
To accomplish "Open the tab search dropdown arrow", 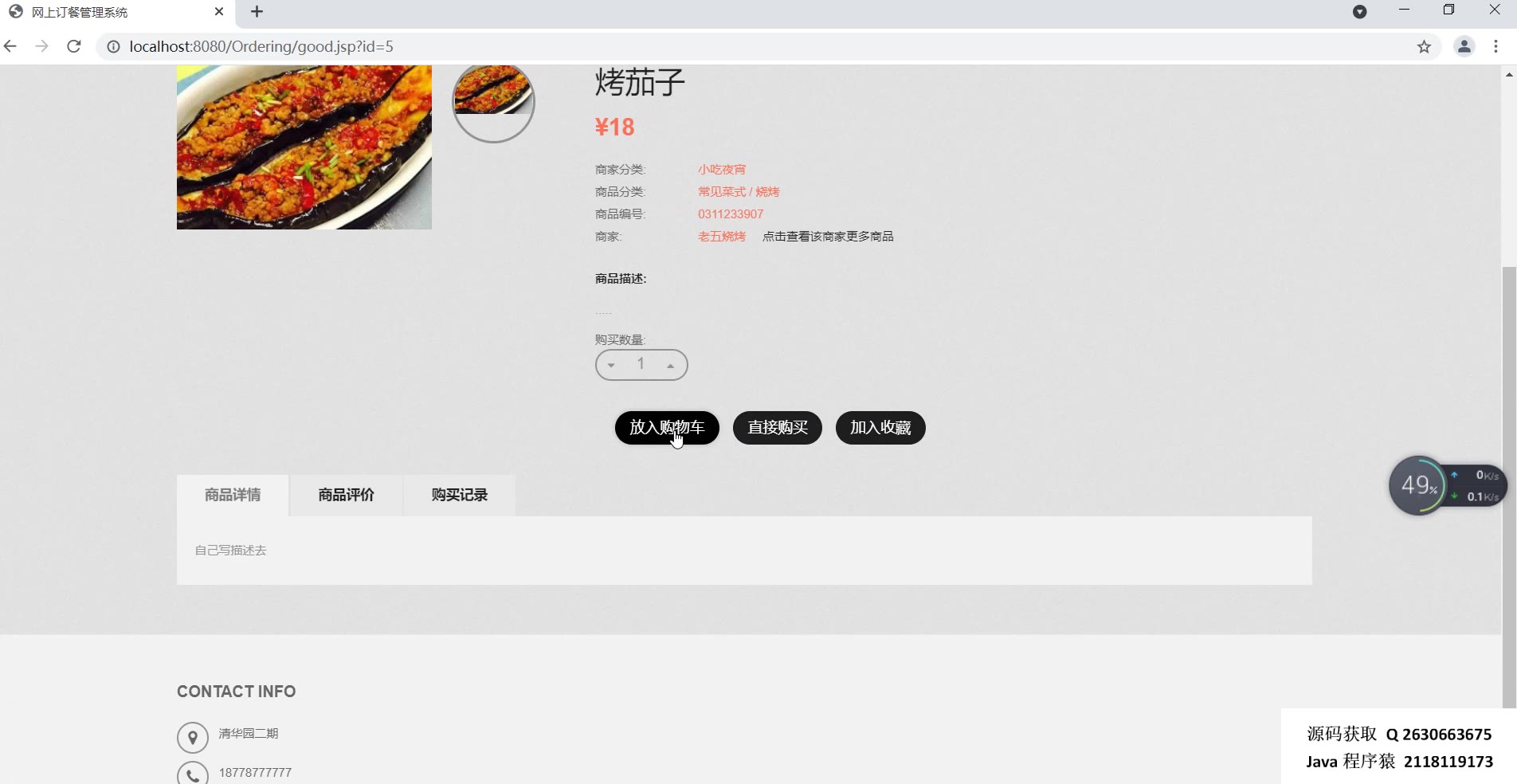I will tap(1360, 12).
